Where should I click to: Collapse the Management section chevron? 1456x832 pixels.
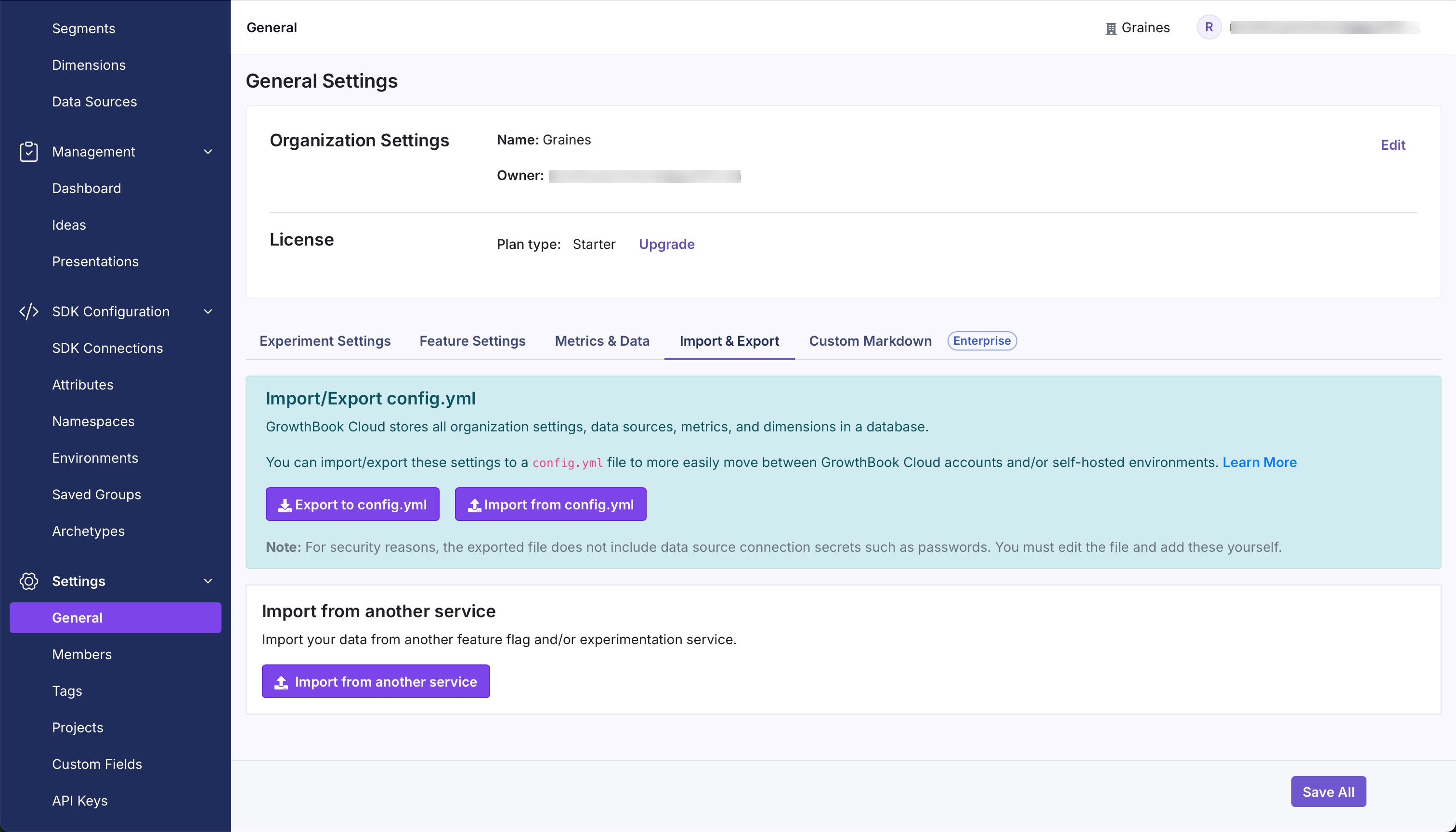pyautogui.click(x=208, y=152)
